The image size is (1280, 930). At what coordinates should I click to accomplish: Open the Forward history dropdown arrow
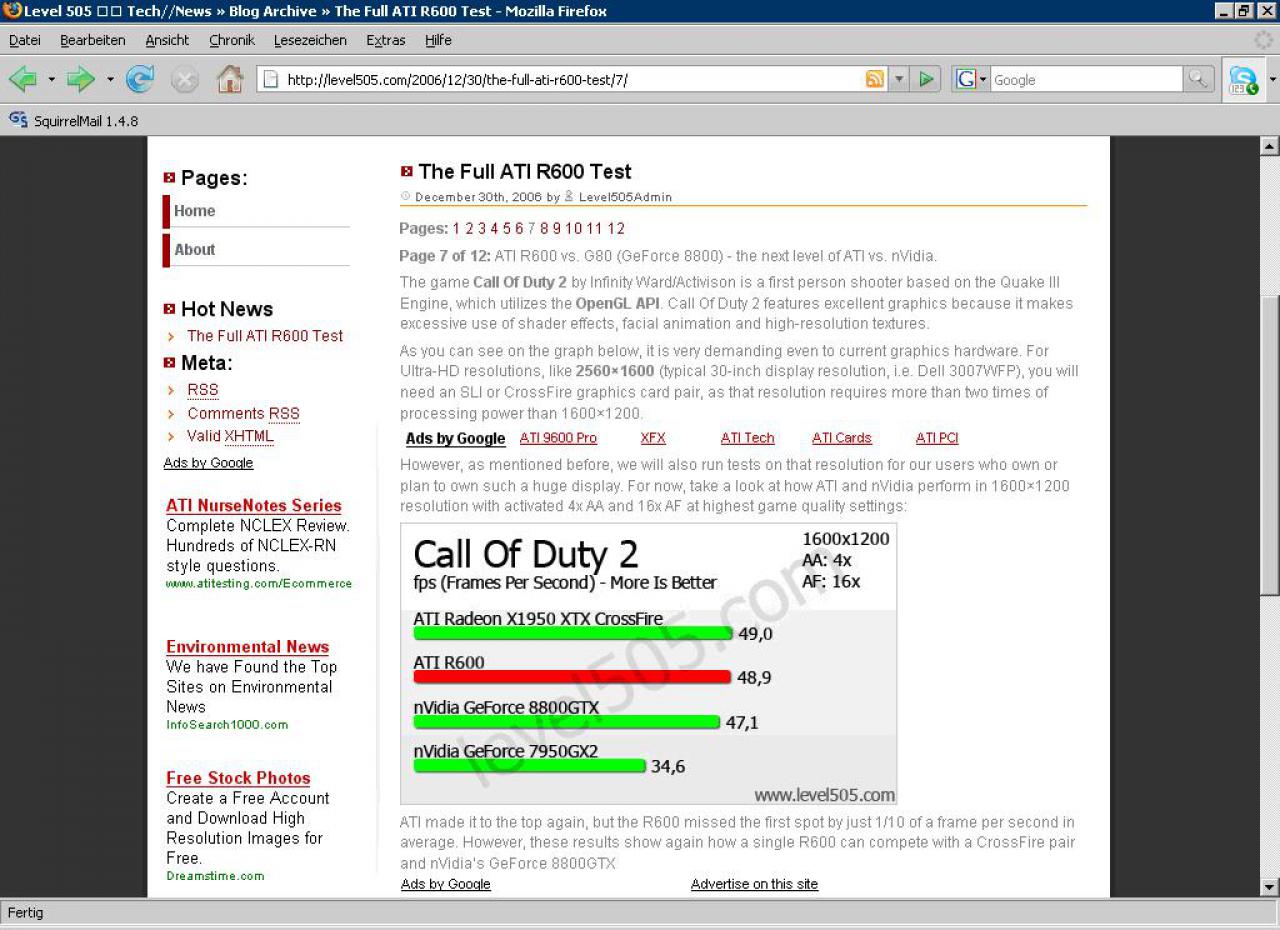(110, 79)
